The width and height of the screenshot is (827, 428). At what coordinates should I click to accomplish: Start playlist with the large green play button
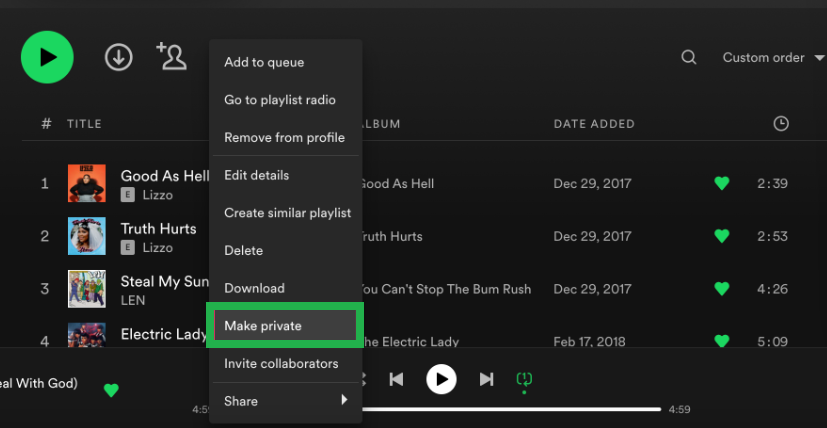pos(47,57)
